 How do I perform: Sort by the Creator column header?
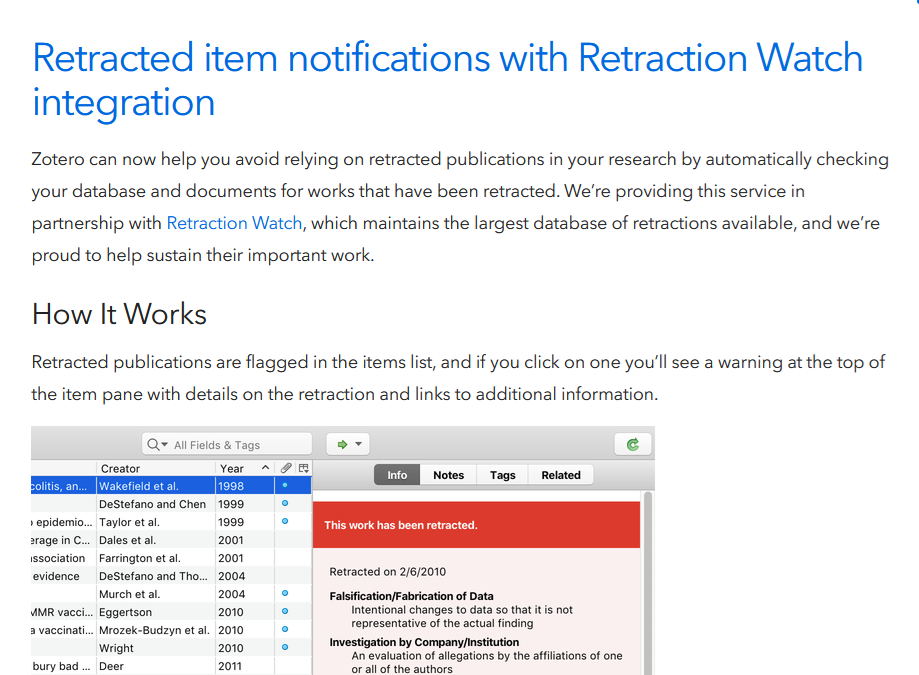tap(155, 468)
